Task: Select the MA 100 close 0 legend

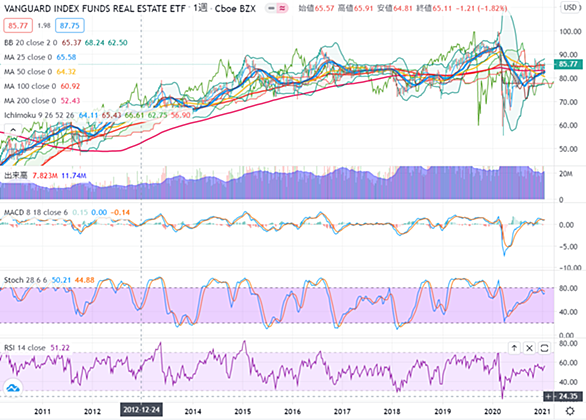Action: click(x=30, y=86)
